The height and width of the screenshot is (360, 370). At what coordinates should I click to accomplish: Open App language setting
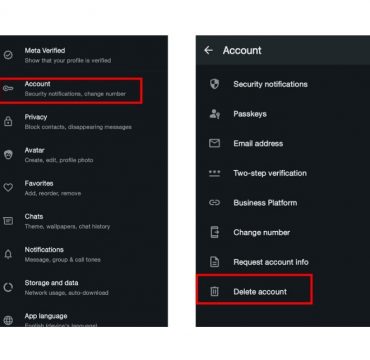pos(84,319)
